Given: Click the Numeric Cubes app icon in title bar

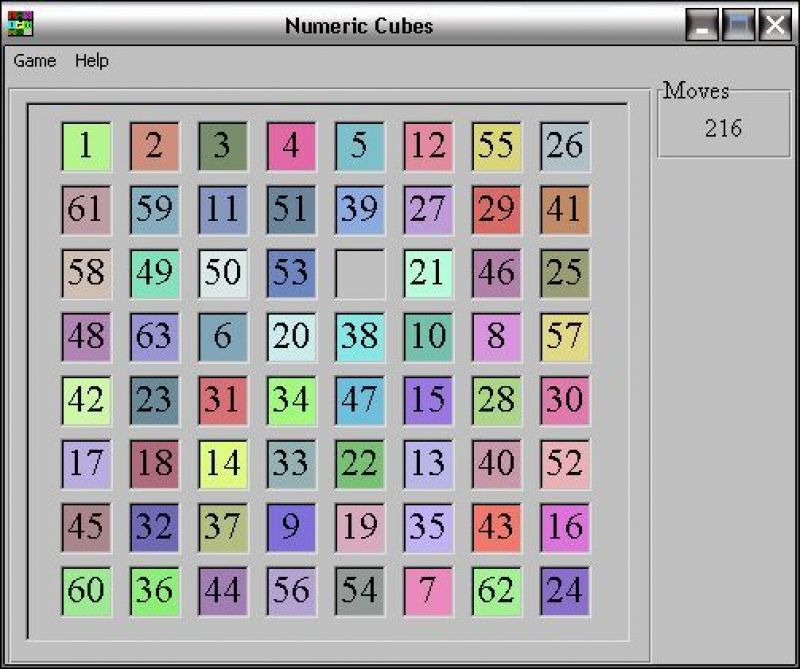Looking at the screenshot, I should (x=20, y=24).
